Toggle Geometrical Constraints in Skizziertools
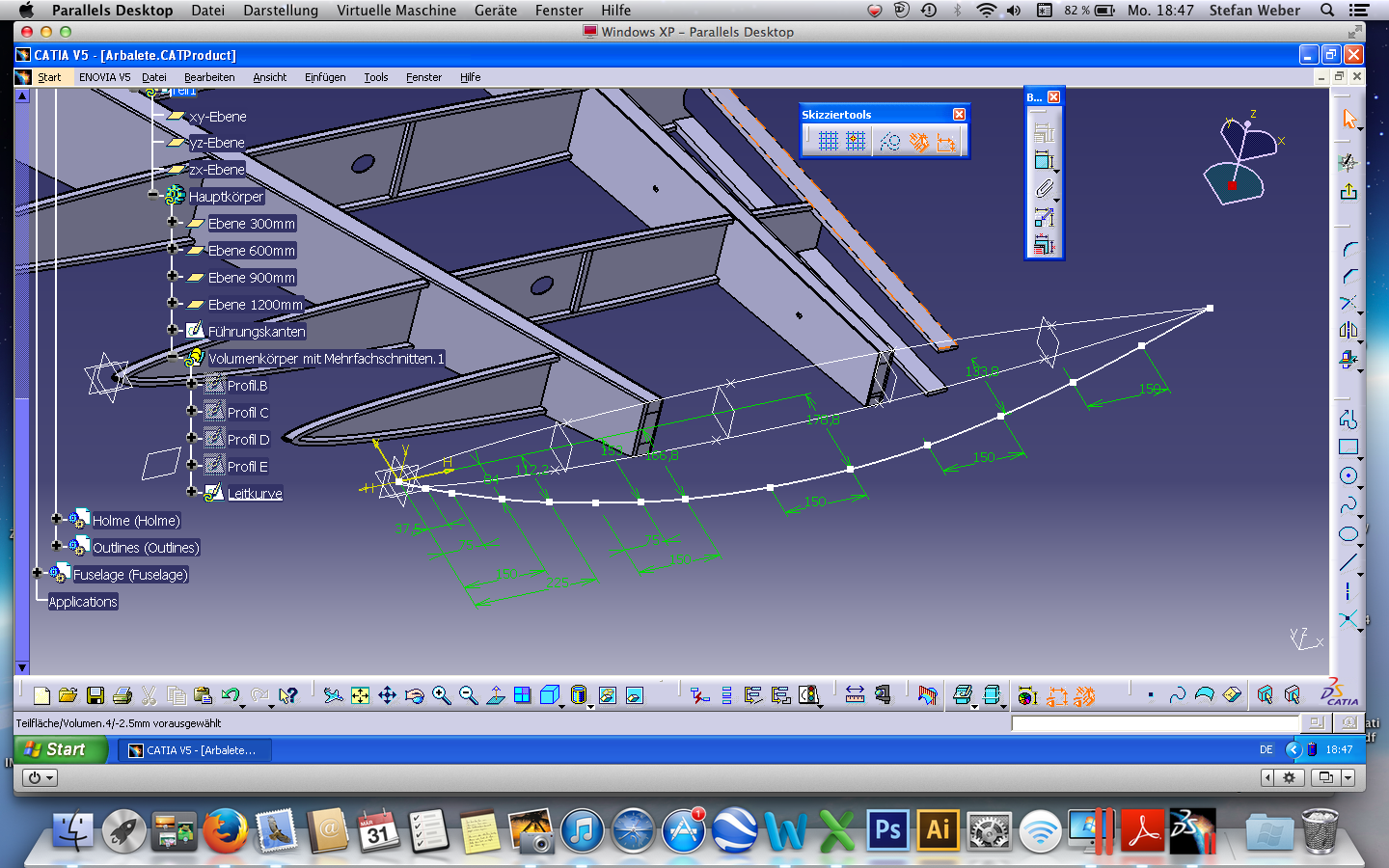The height and width of the screenshot is (868, 1389). click(x=918, y=142)
